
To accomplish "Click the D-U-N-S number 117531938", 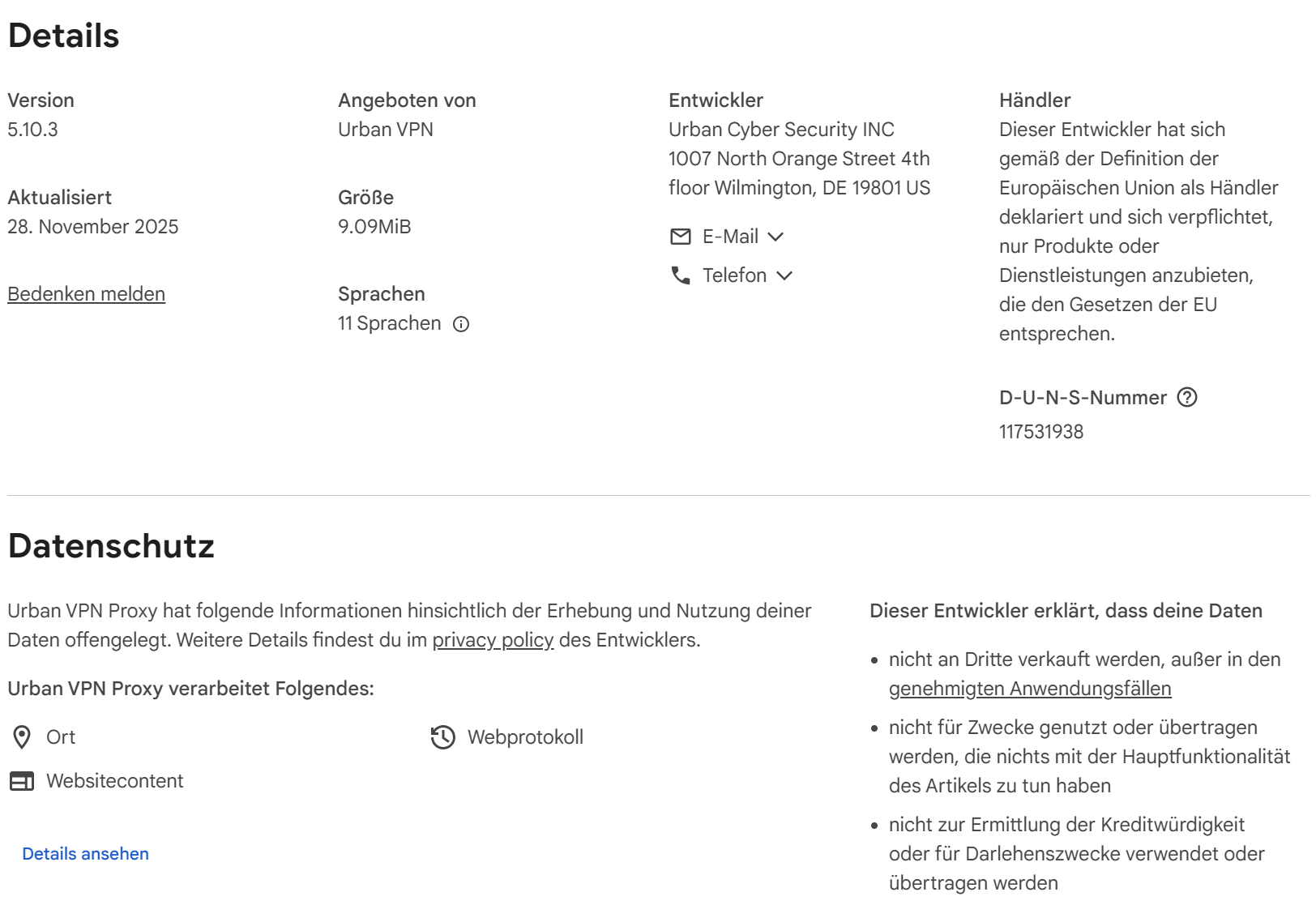I will click(1041, 432).
